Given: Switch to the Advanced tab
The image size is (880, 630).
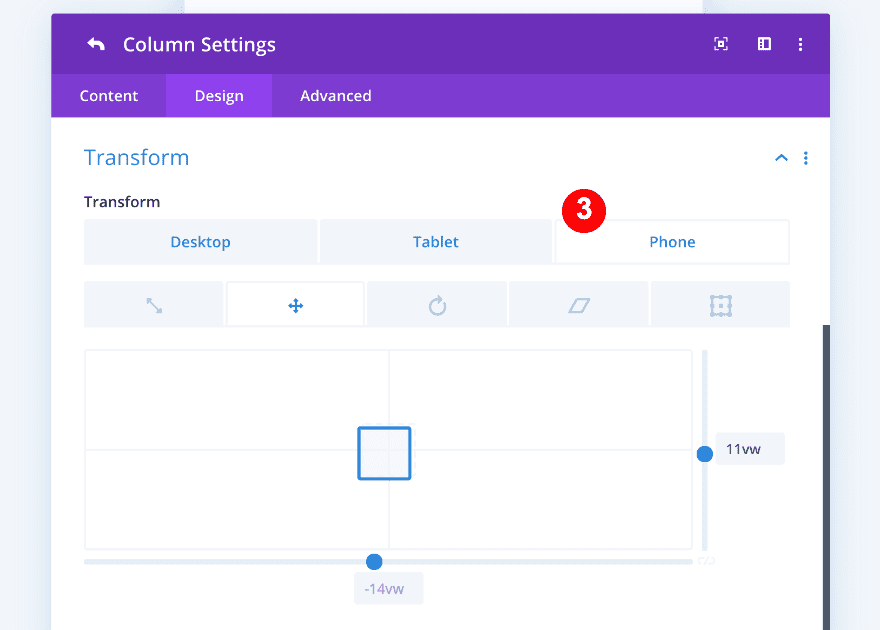Looking at the screenshot, I should click(x=336, y=96).
